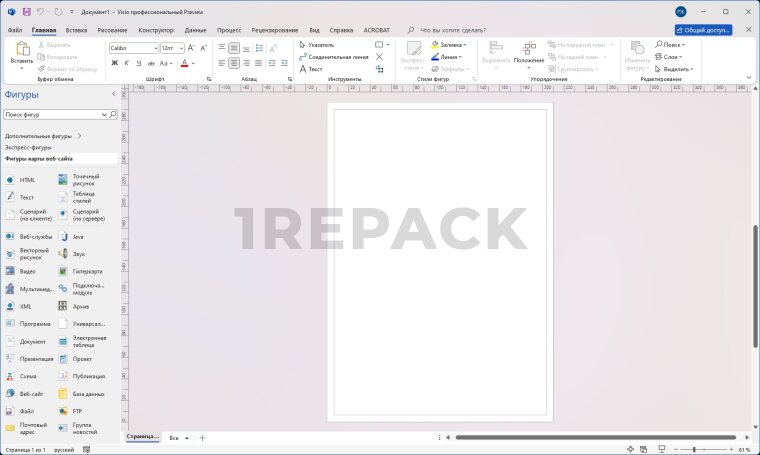Screen dimensions: 760x455
Task: Open the Express shapes (Экспресс-фигуры) link
Action: coord(28,147)
